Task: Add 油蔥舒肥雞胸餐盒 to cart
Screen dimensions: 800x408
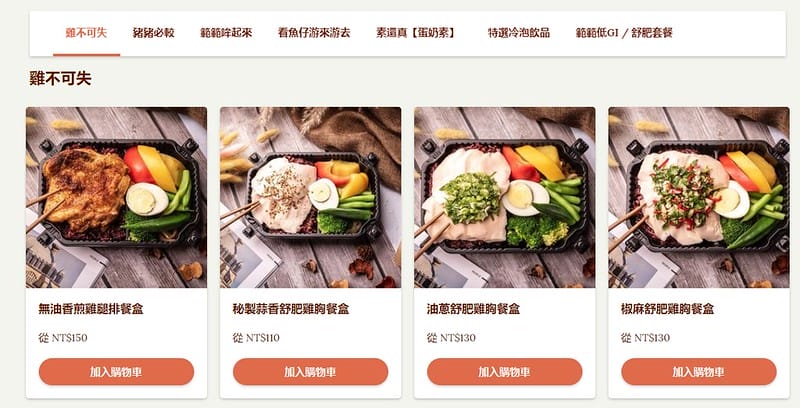Action: 505,372
